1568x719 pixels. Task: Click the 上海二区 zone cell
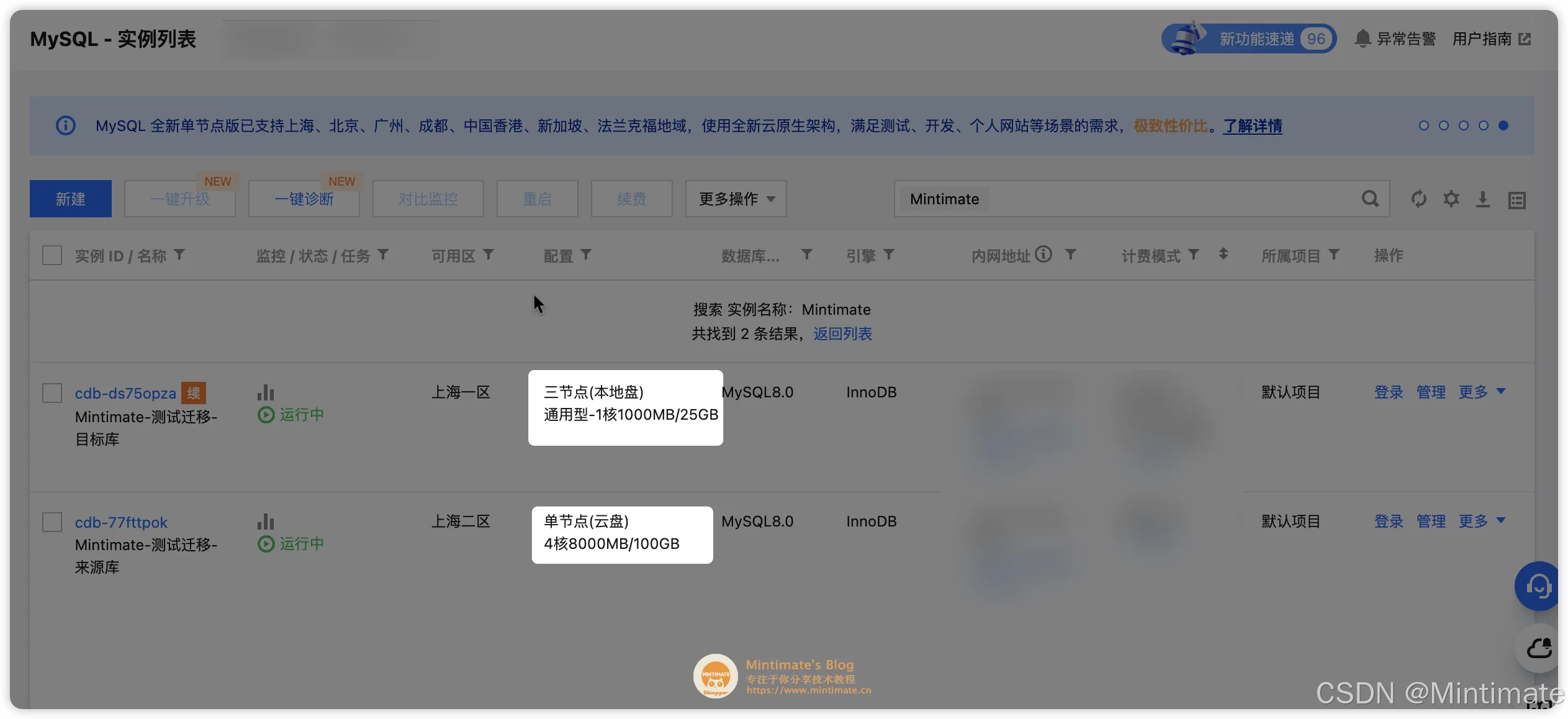tap(461, 521)
